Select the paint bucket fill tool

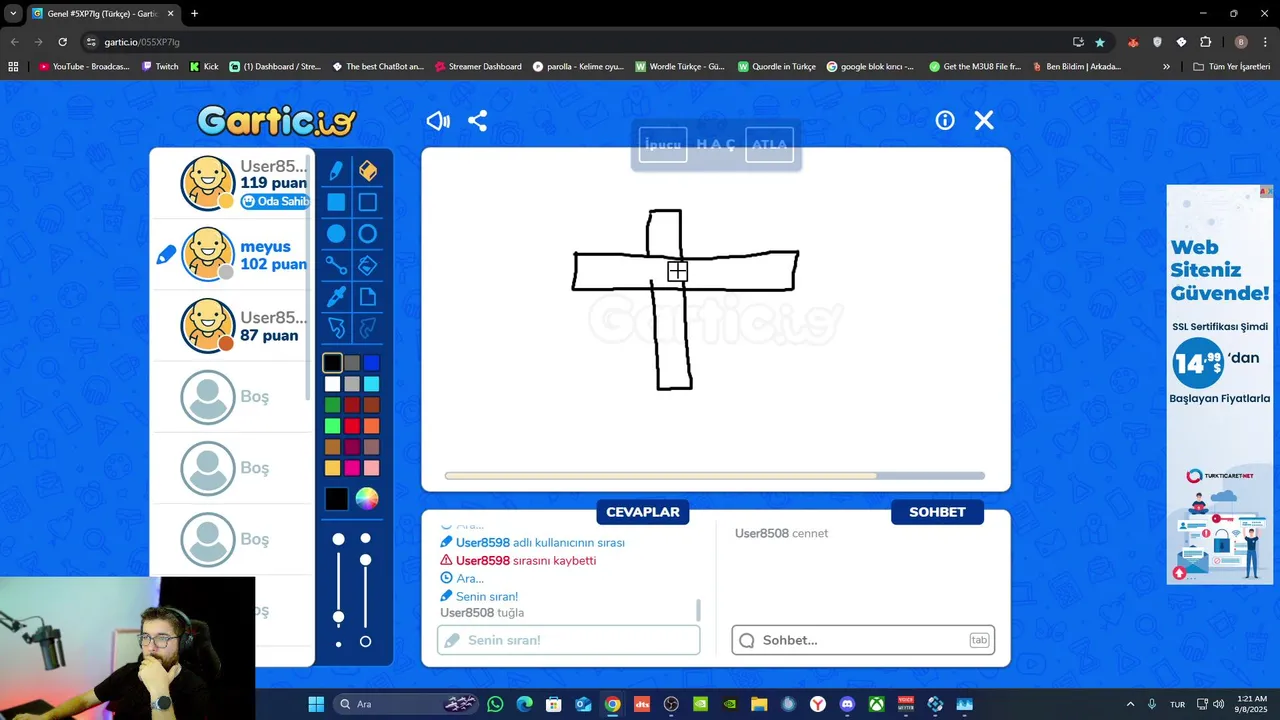pos(367,265)
